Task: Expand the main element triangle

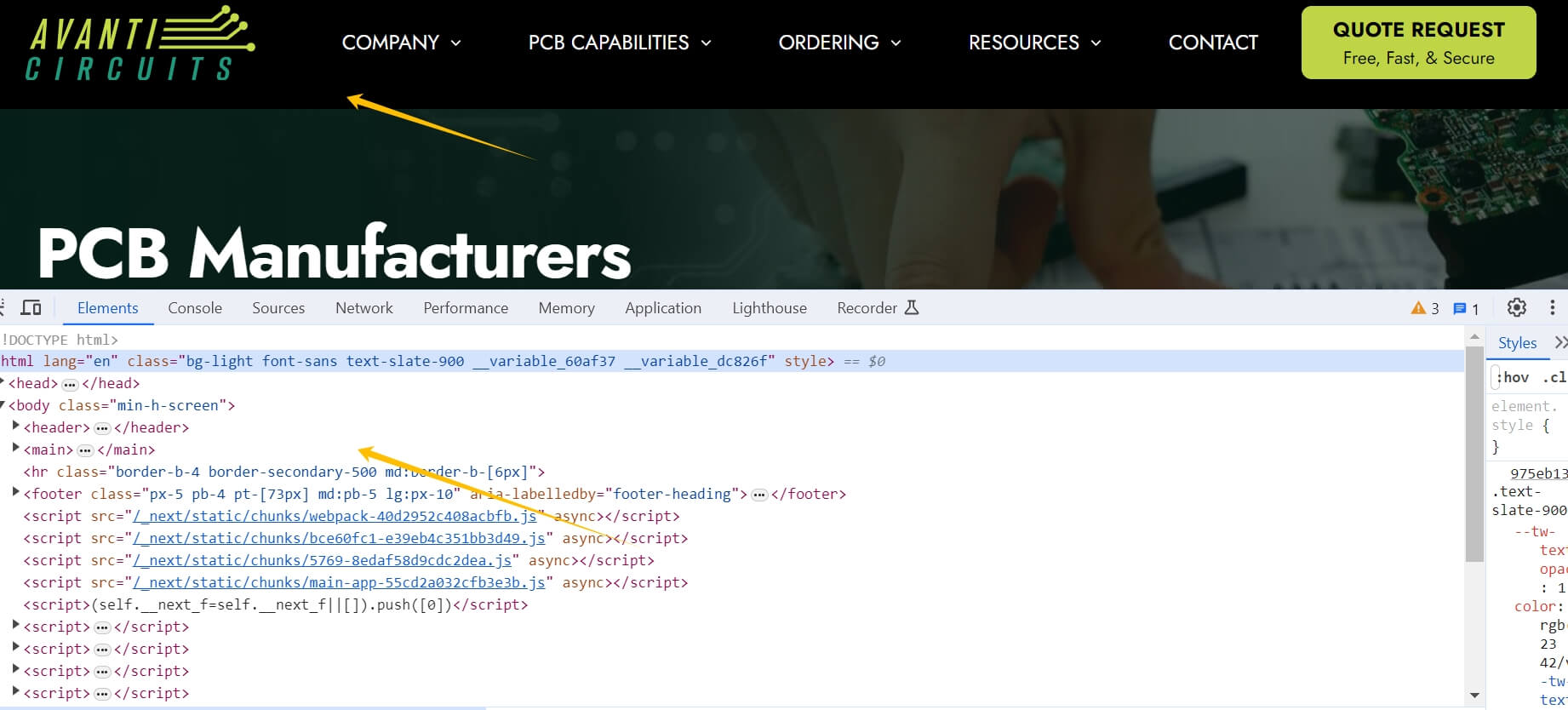Action: point(15,448)
